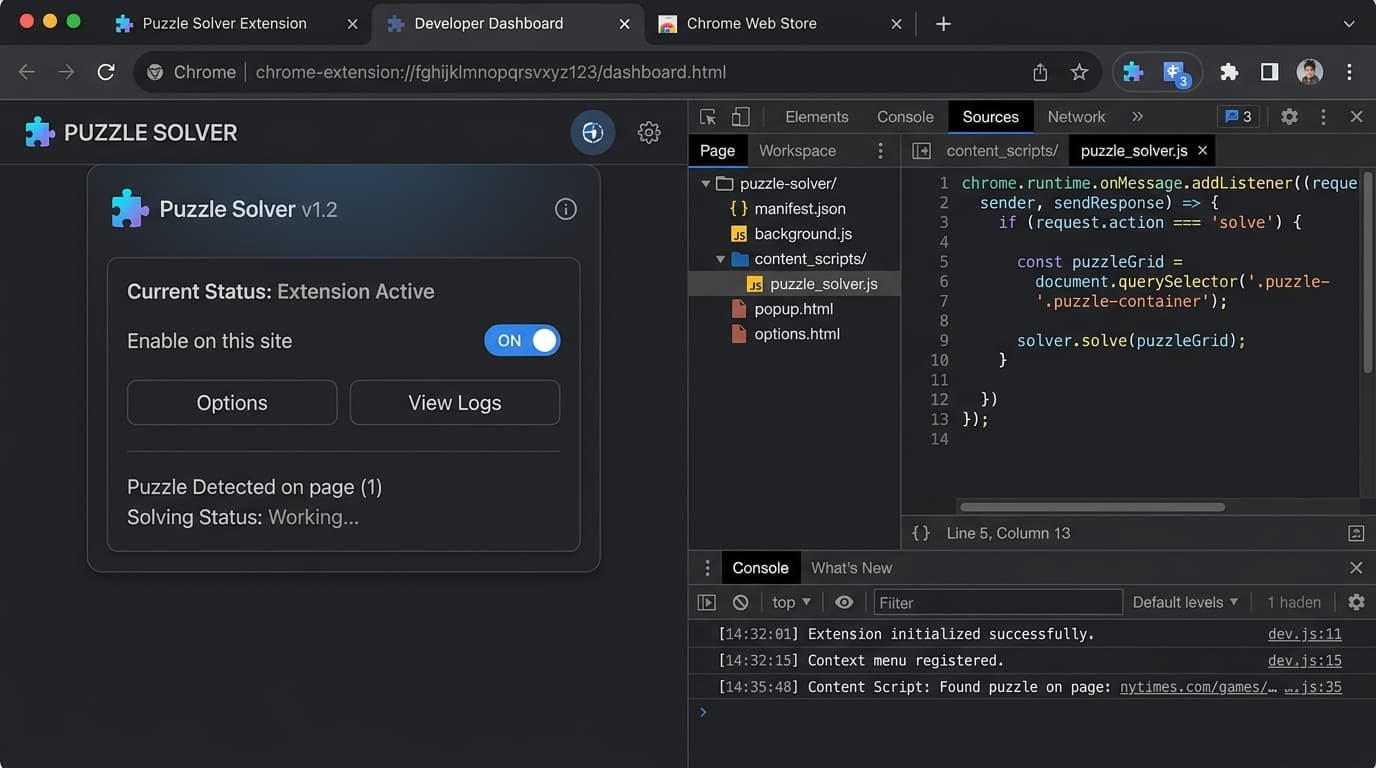This screenshot has height=768, width=1376.
Task: Click the extensions puzzle icon in Chrome toolbar
Action: click(1229, 71)
